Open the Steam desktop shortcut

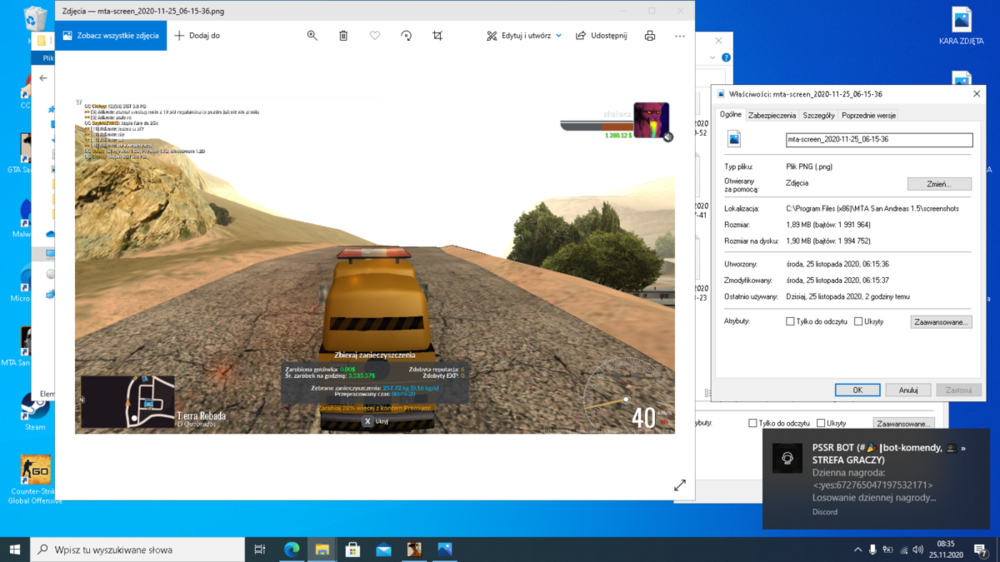click(34, 412)
